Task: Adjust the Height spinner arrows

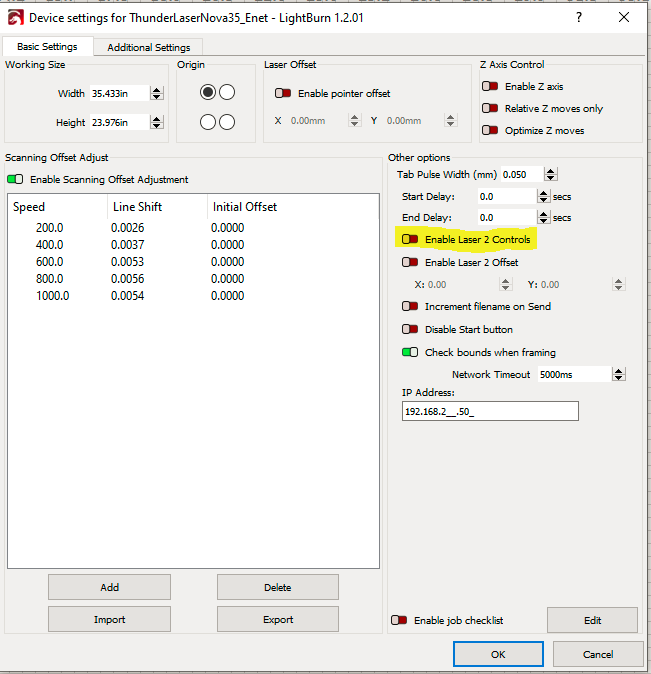Action: click(157, 123)
